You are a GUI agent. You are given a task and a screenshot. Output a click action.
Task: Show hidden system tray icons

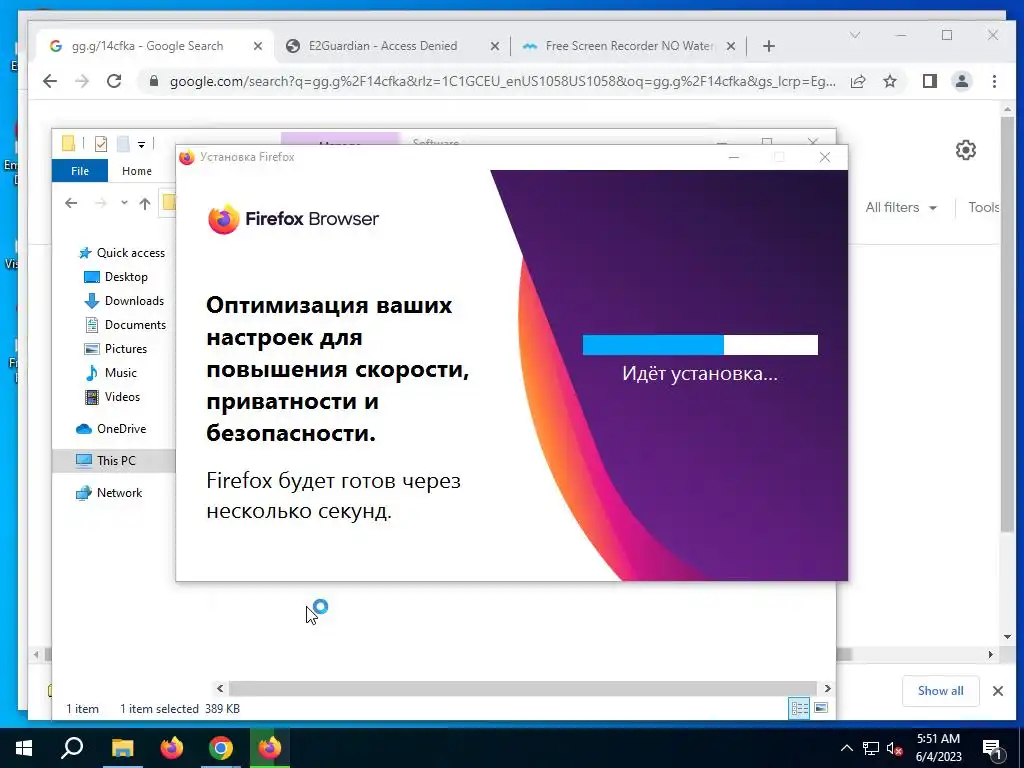click(x=846, y=748)
